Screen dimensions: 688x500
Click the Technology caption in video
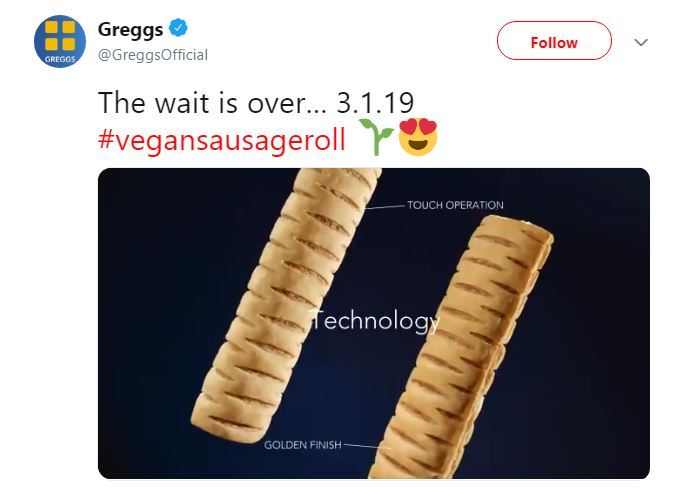(x=373, y=321)
